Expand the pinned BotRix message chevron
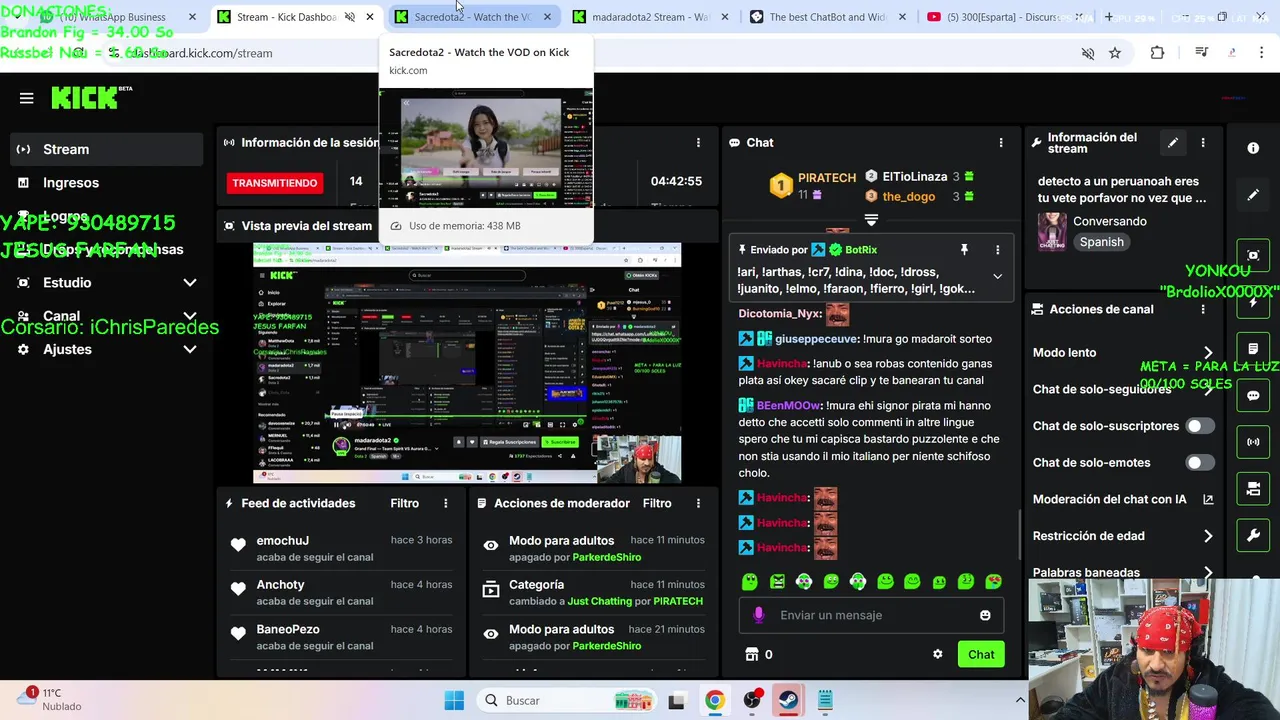 997,277
